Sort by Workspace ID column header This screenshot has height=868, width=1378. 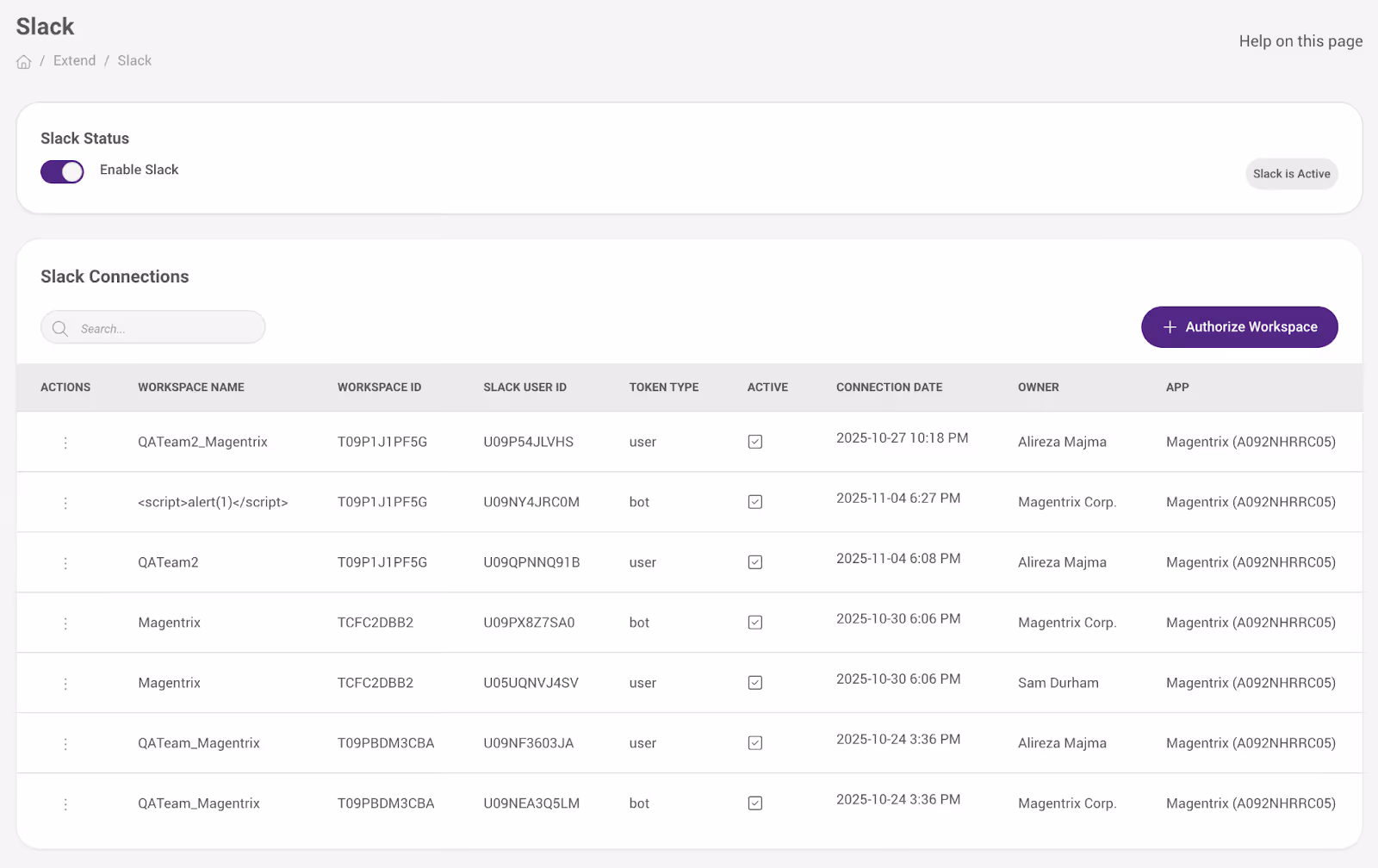pos(379,387)
